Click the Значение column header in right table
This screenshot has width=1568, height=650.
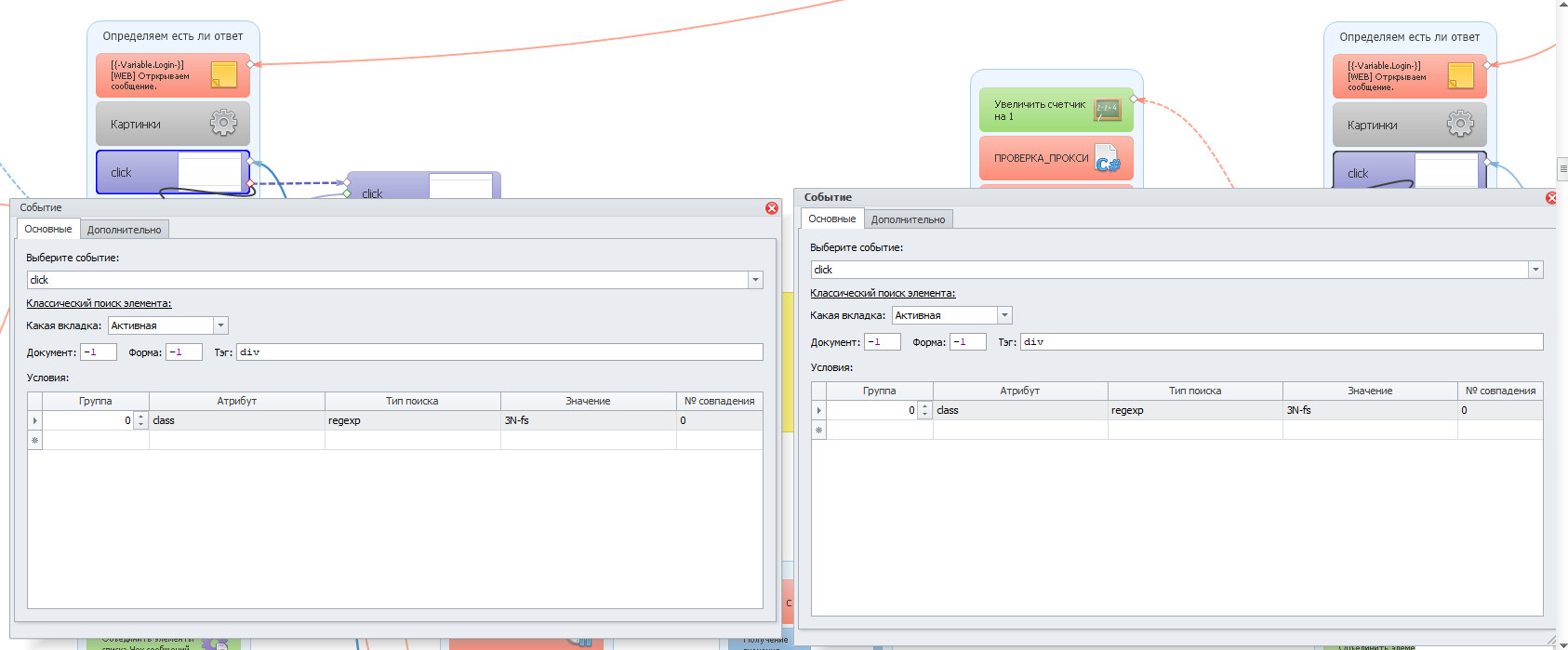[1370, 391]
